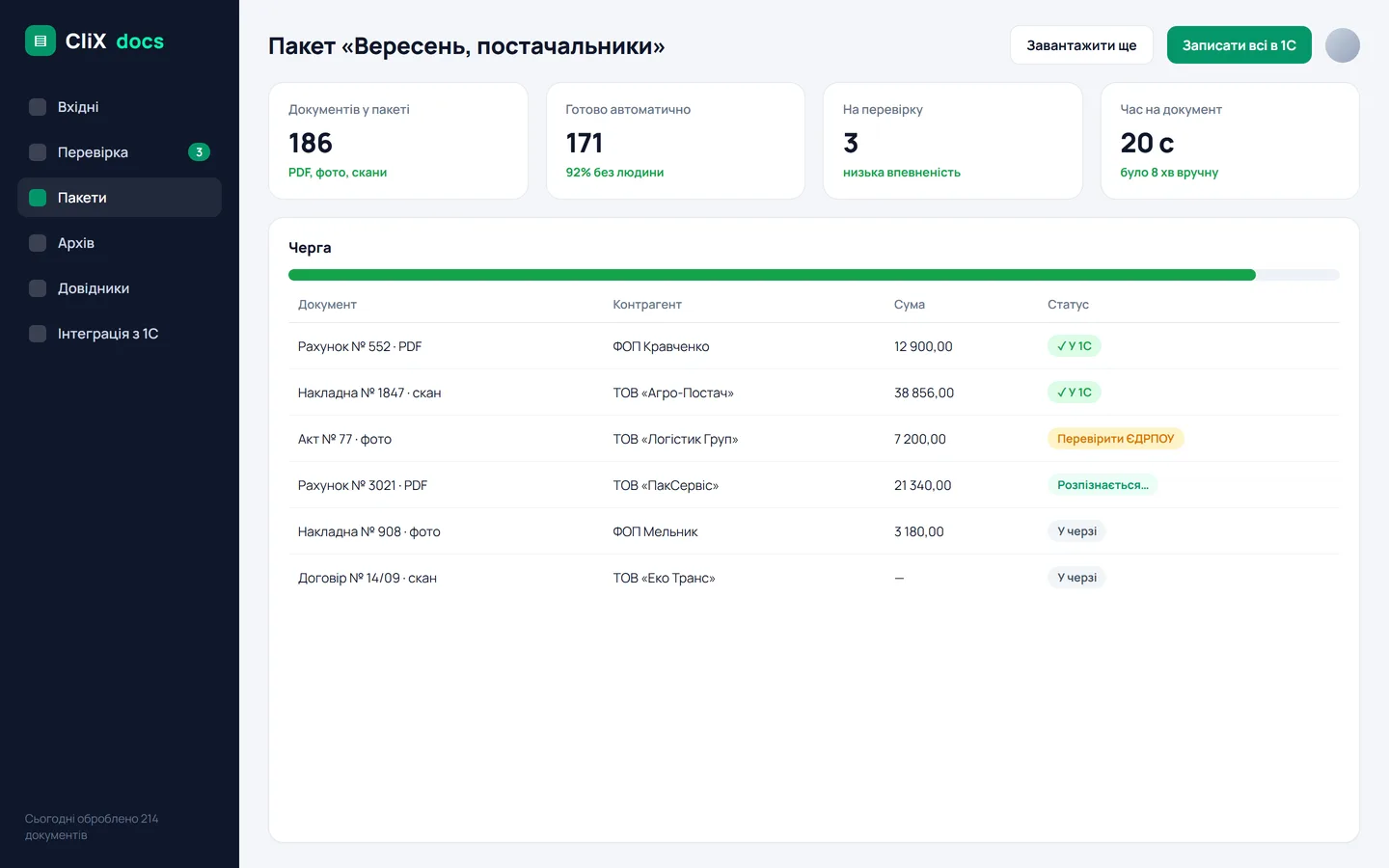Viewport: 1389px width, 868px height.
Task: Click the Сума column header
Action: click(x=910, y=305)
